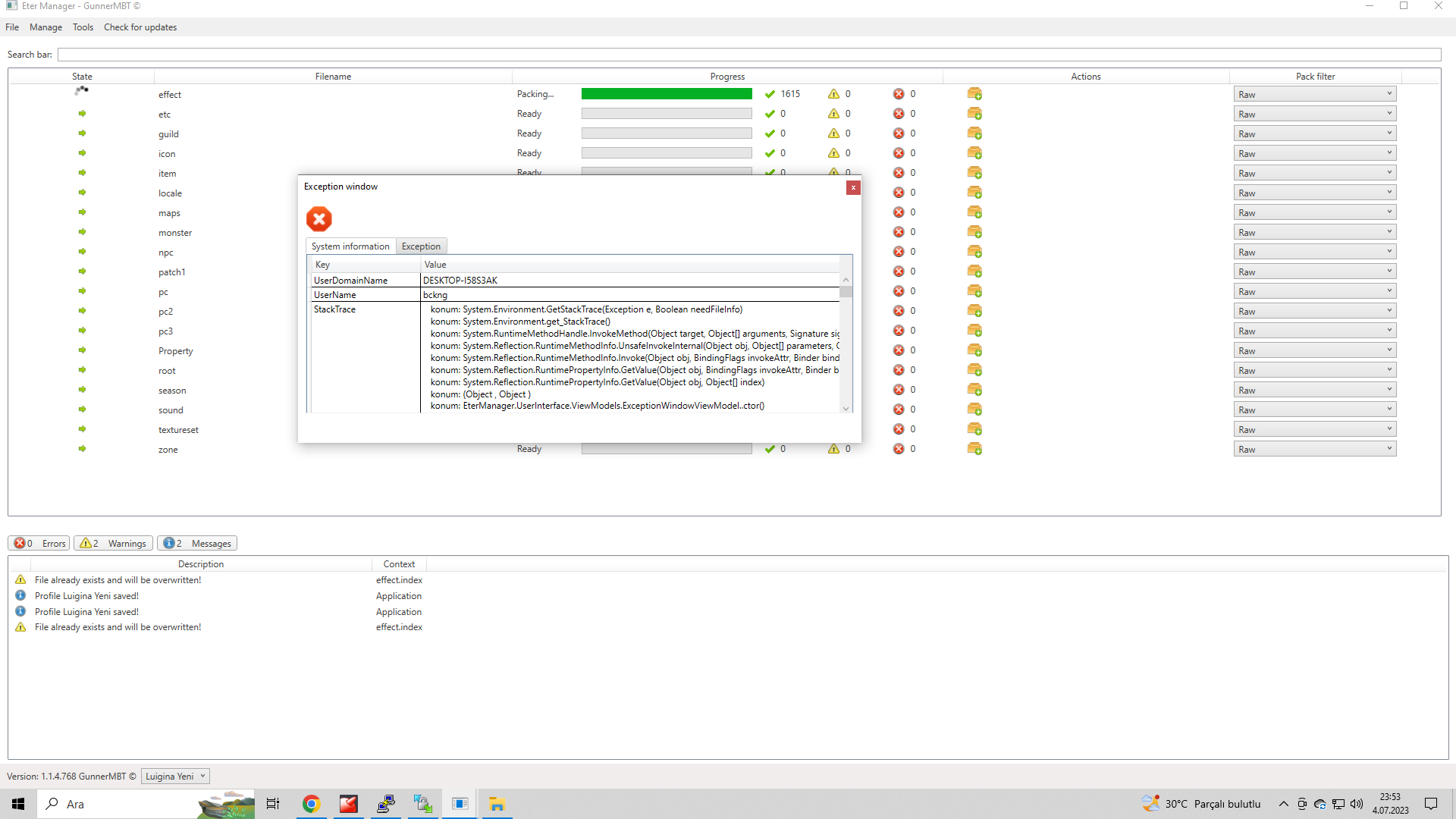Image resolution: width=1456 pixels, height=819 pixels.
Task: Click the green arrow state icon for root
Action: point(82,370)
